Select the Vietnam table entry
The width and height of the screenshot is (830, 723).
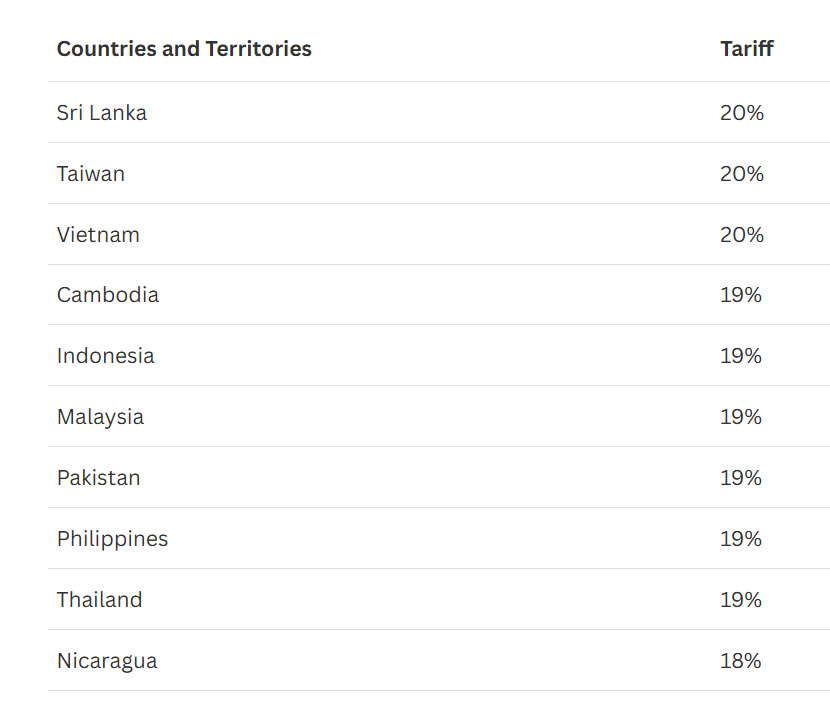pos(98,234)
